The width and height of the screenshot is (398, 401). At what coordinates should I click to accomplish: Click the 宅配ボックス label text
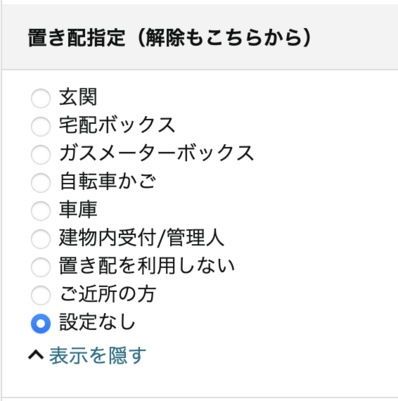[117, 125]
